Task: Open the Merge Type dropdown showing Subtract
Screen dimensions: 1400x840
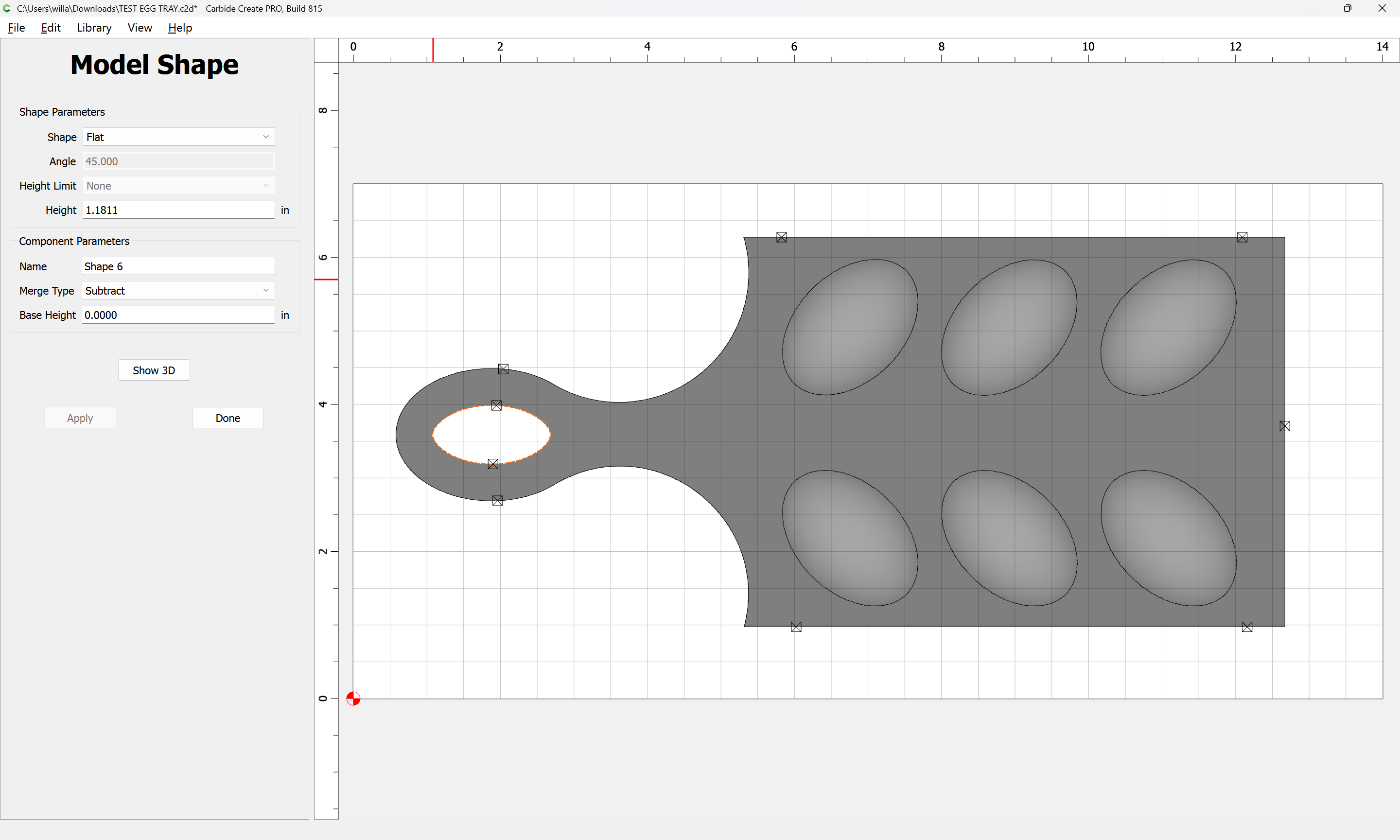Action: (178, 290)
